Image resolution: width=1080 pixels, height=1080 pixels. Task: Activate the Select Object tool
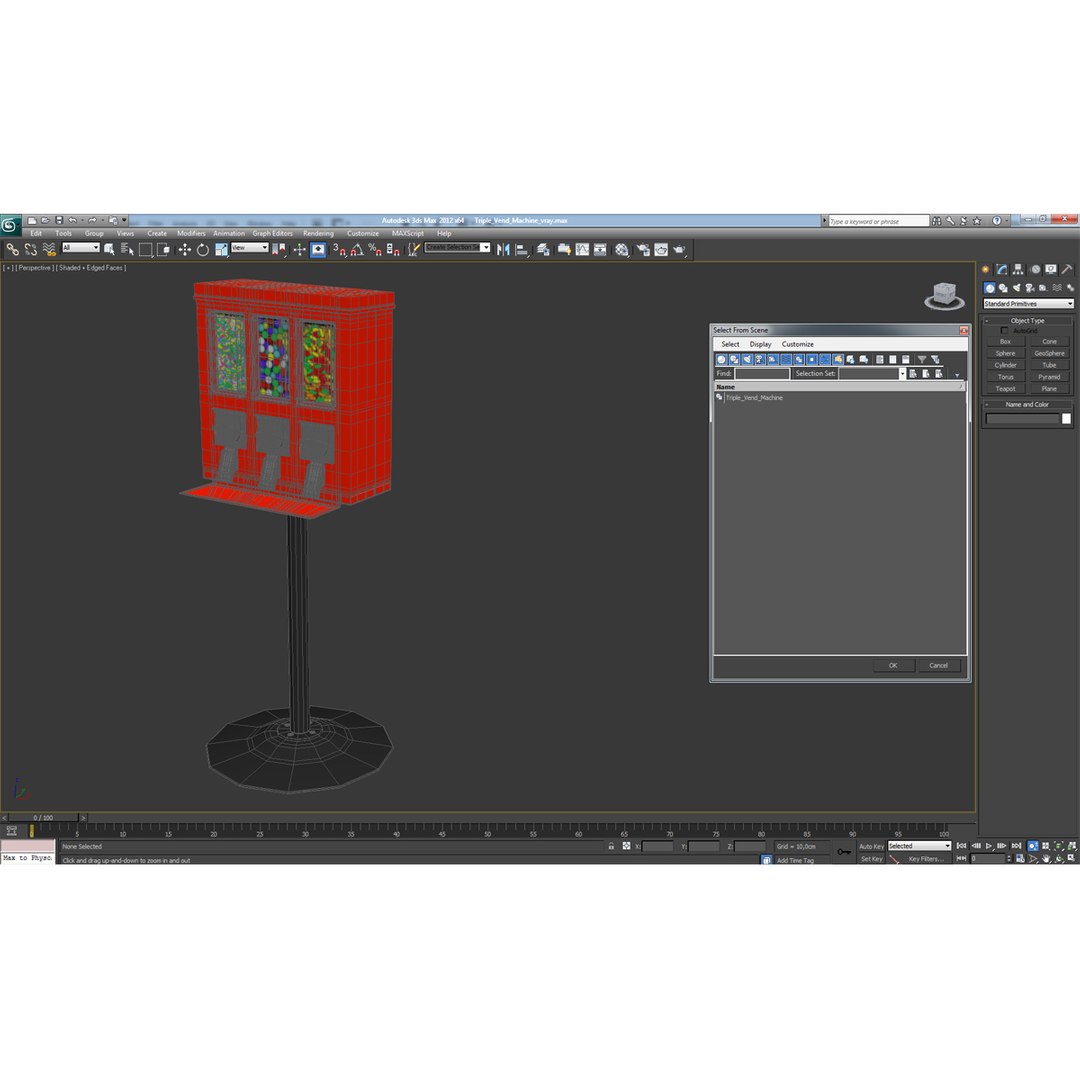pyautogui.click(x=109, y=249)
